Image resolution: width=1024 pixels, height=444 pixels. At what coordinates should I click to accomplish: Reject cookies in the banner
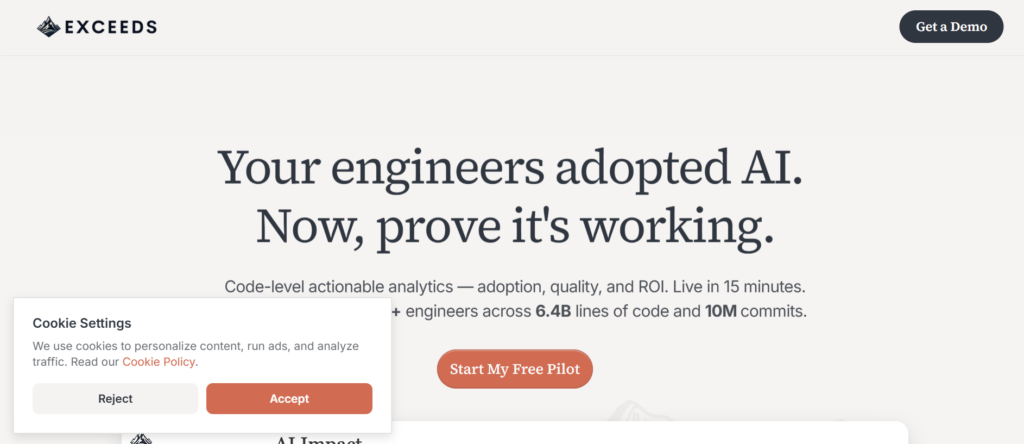click(115, 398)
